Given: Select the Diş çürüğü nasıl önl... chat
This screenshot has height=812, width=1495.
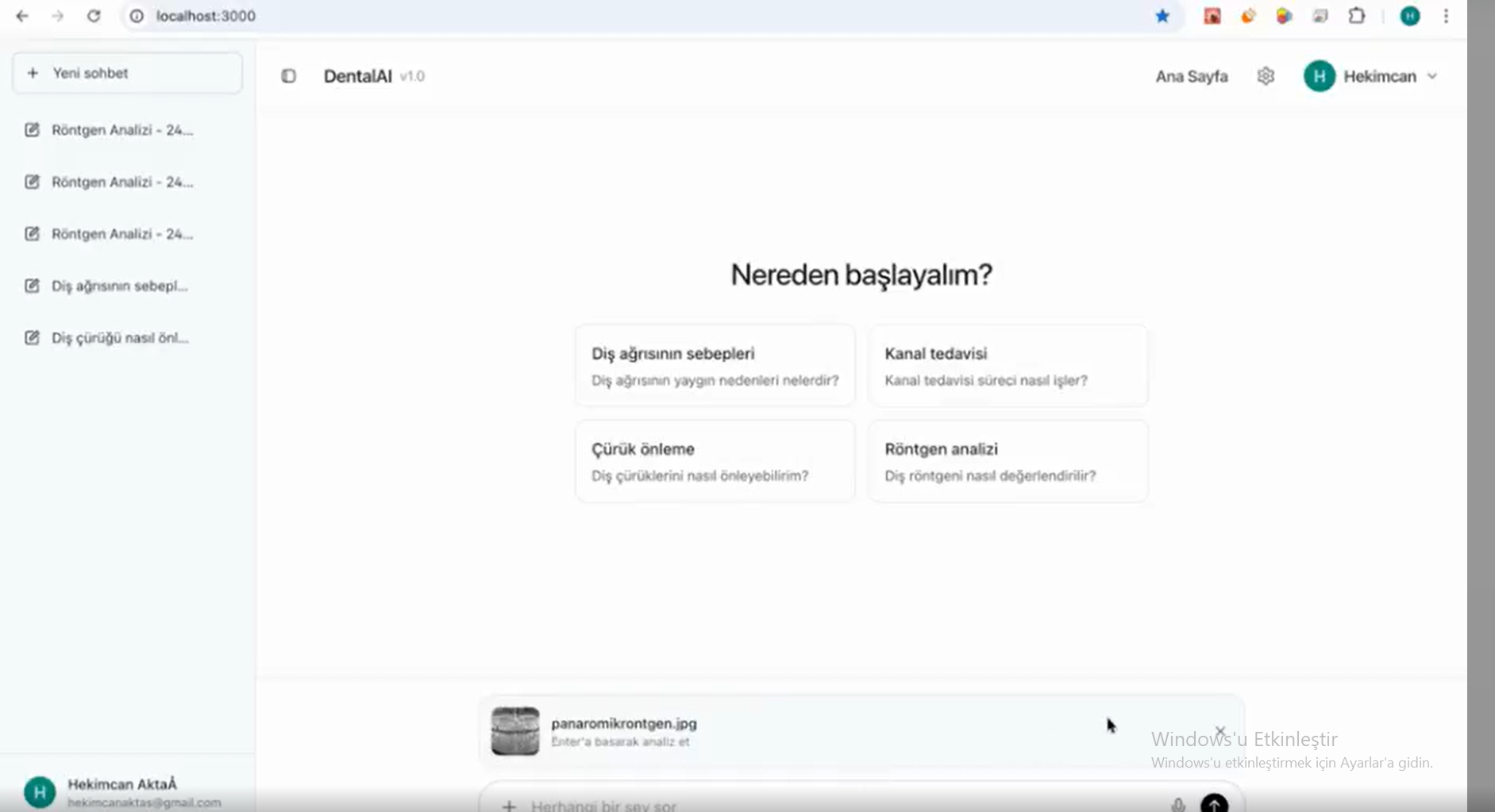Looking at the screenshot, I should click(x=119, y=337).
